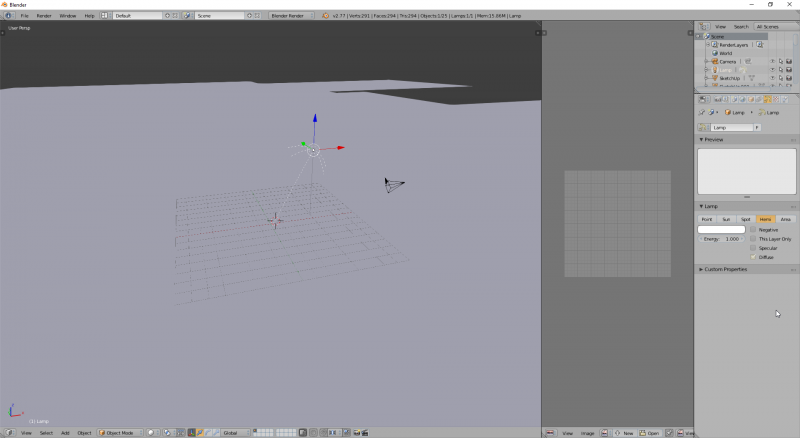This screenshot has width=800, height=438.
Task: Click the Blender logo info editor icon
Action: [x=10, y=16]
